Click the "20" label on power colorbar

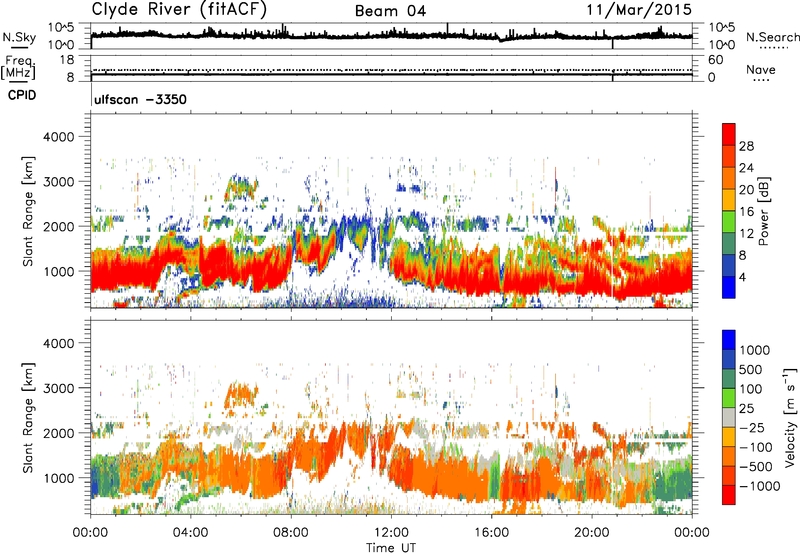point(746,190)
